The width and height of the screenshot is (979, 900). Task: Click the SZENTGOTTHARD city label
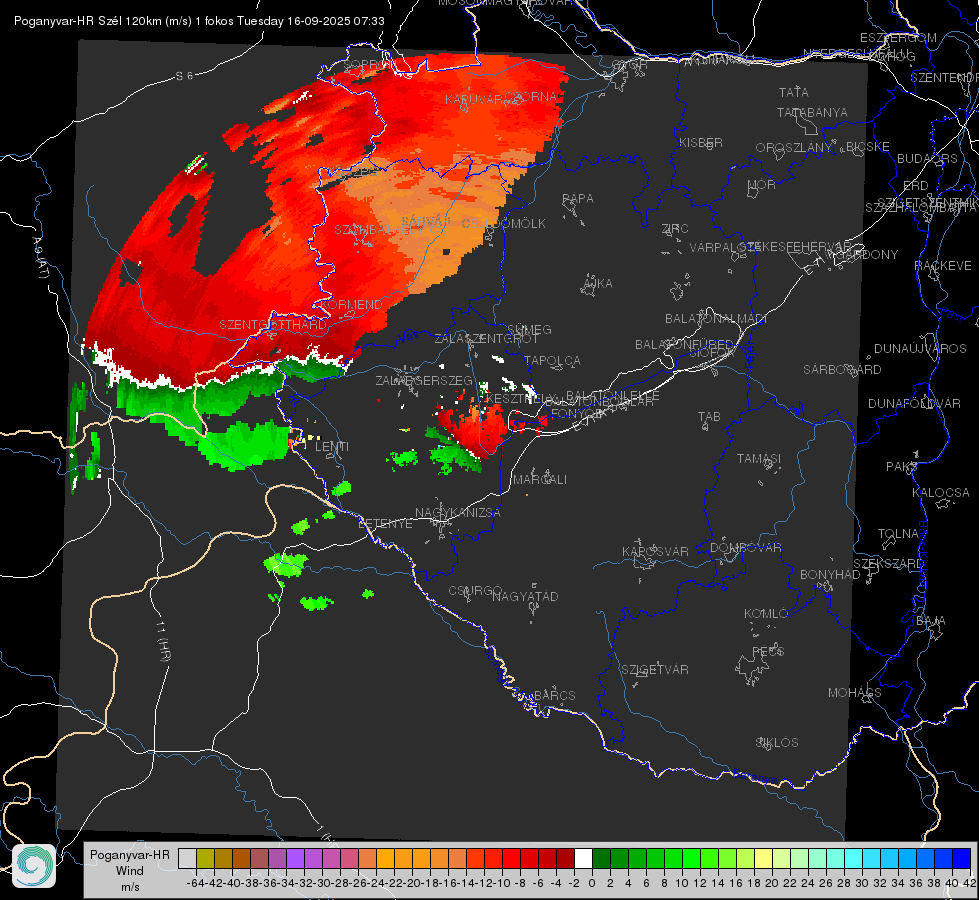point(273,325)
